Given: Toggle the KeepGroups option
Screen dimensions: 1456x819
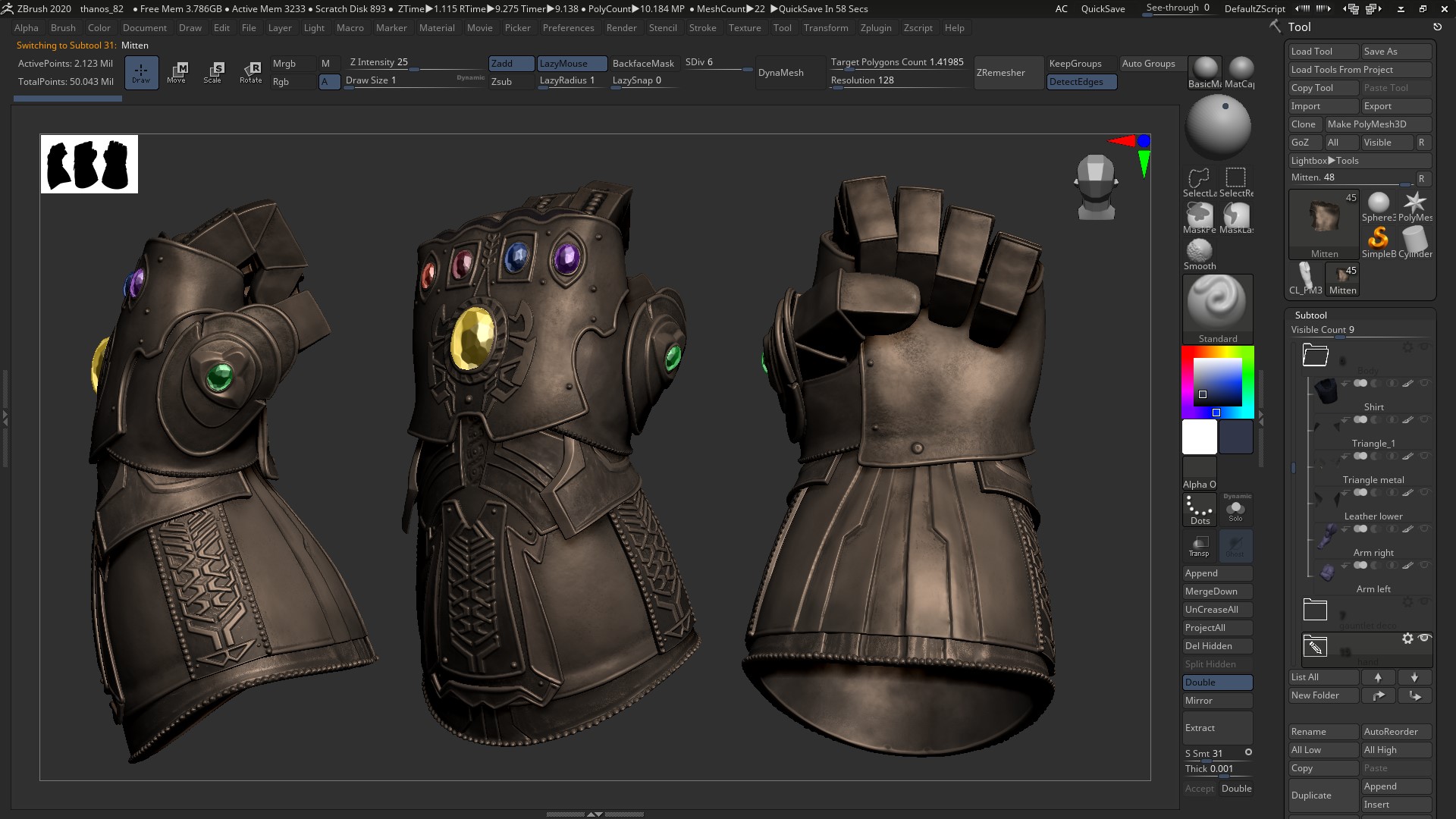Looking at the screenshot, I should 1082,64.
